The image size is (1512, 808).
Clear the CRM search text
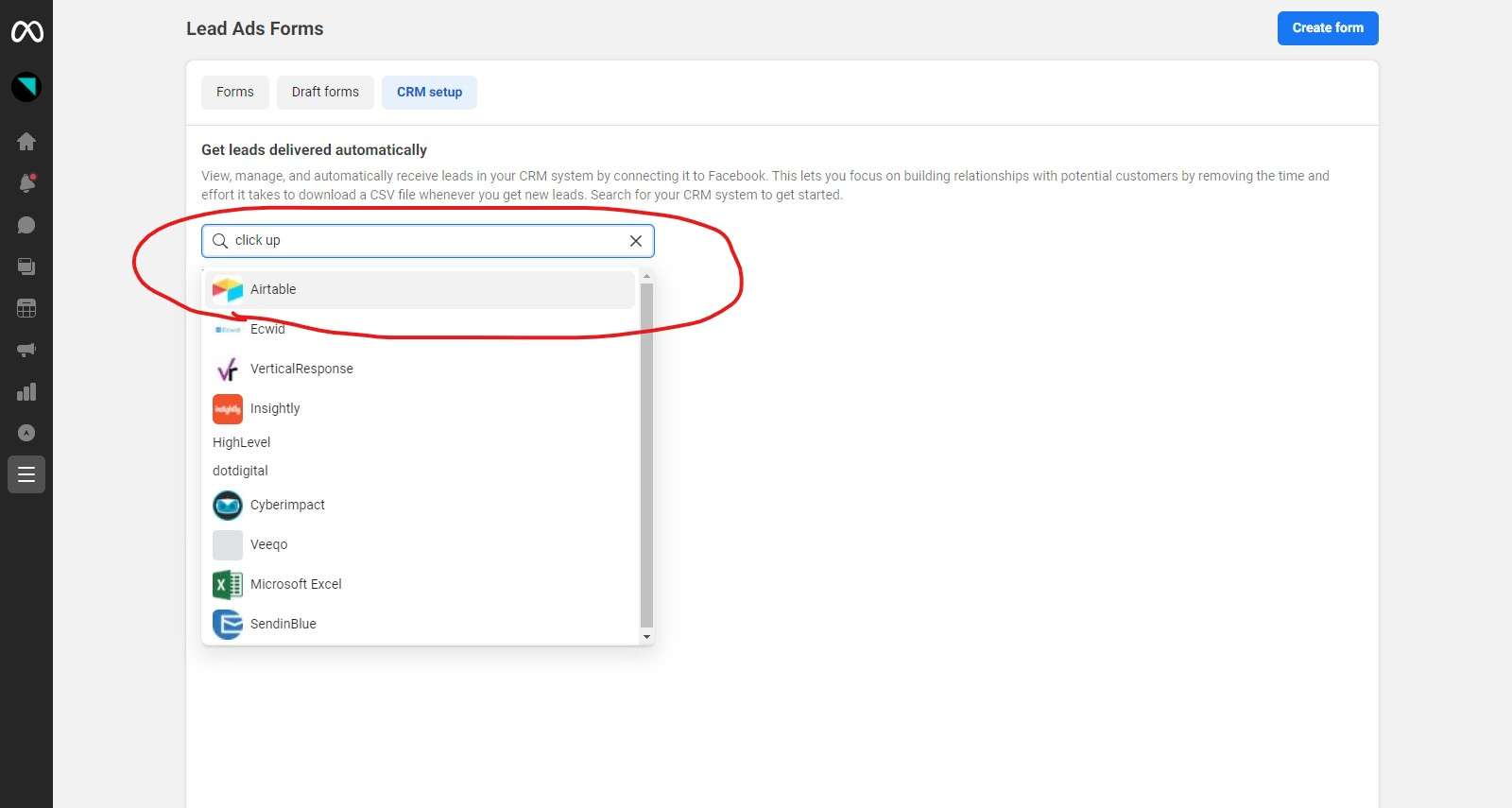pos(636,241)
